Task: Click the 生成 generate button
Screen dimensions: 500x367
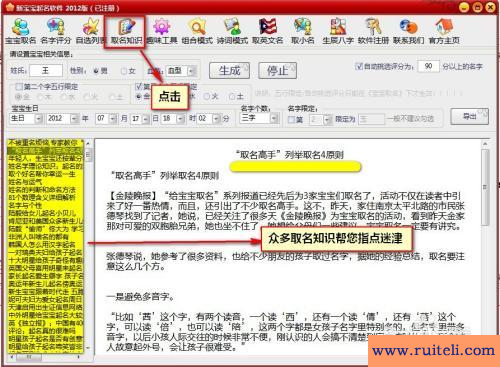Action: pyautogui.click(x=229, y=71)
